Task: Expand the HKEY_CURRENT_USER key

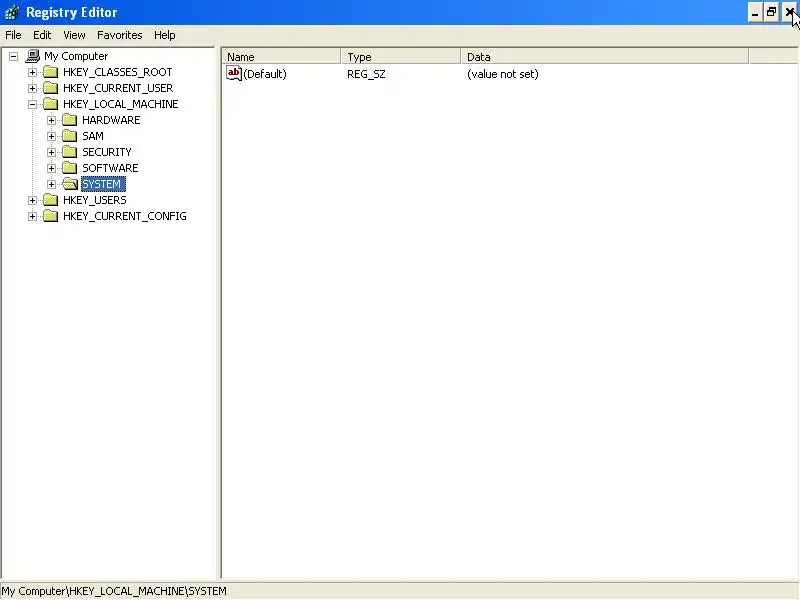Action: (33, 88)
